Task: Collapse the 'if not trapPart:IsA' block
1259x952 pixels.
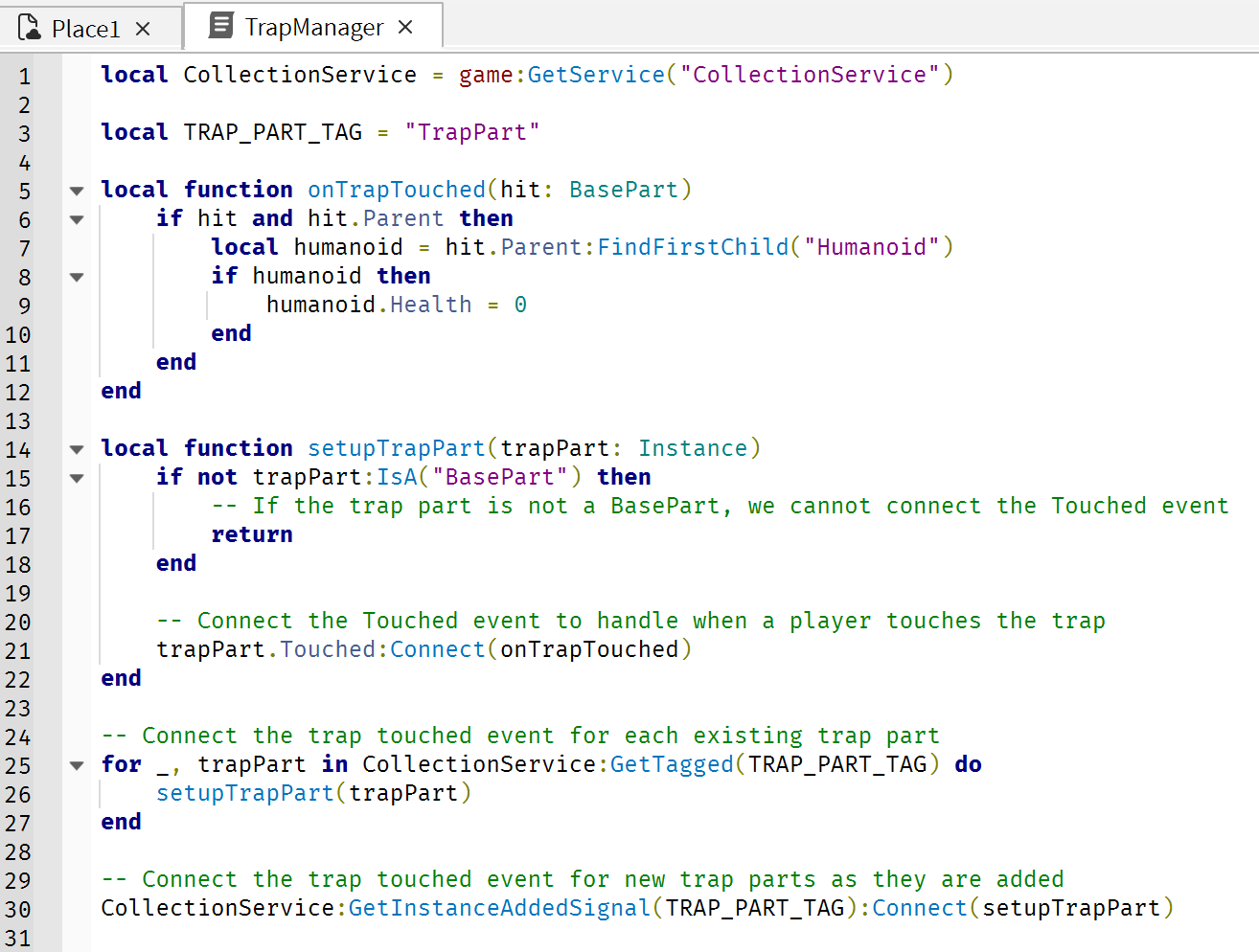Action: pos(77,478)
